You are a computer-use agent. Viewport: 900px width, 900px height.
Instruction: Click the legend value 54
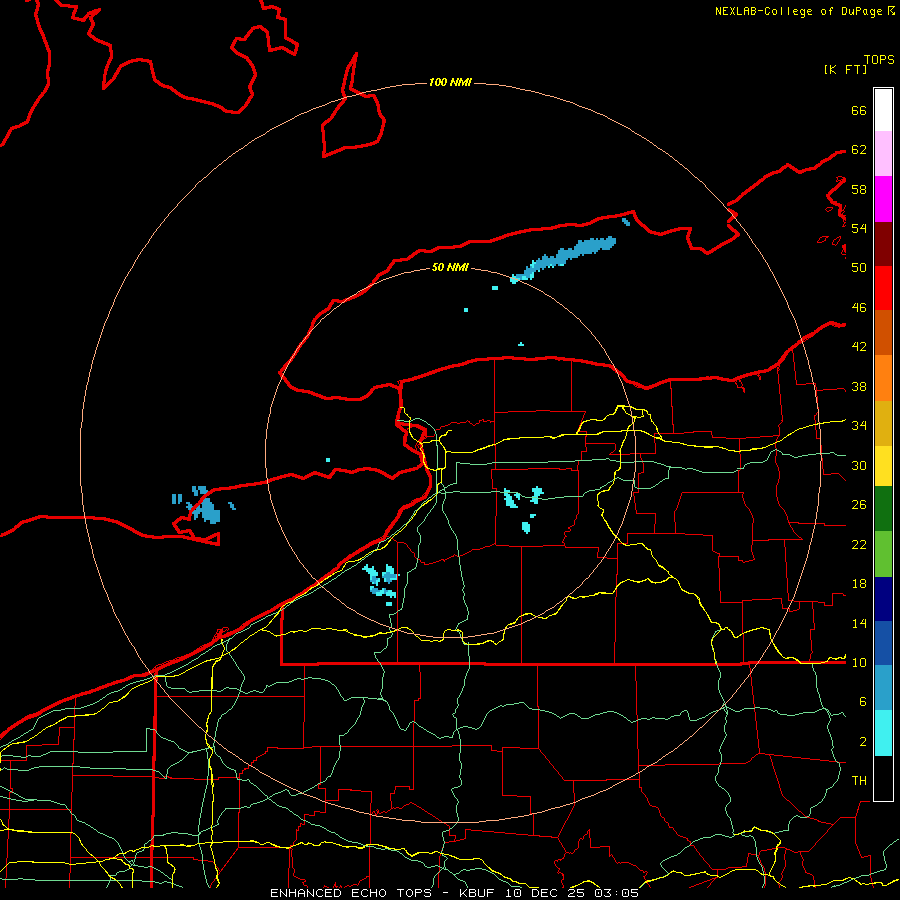[859, 228]
